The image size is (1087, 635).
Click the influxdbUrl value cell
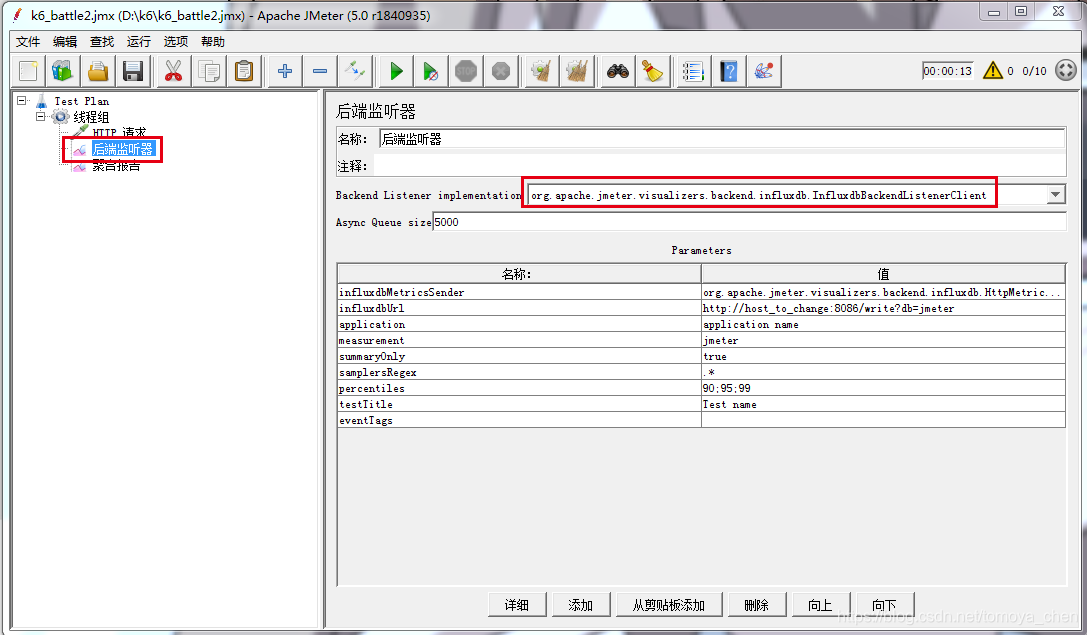coord(883,308)
